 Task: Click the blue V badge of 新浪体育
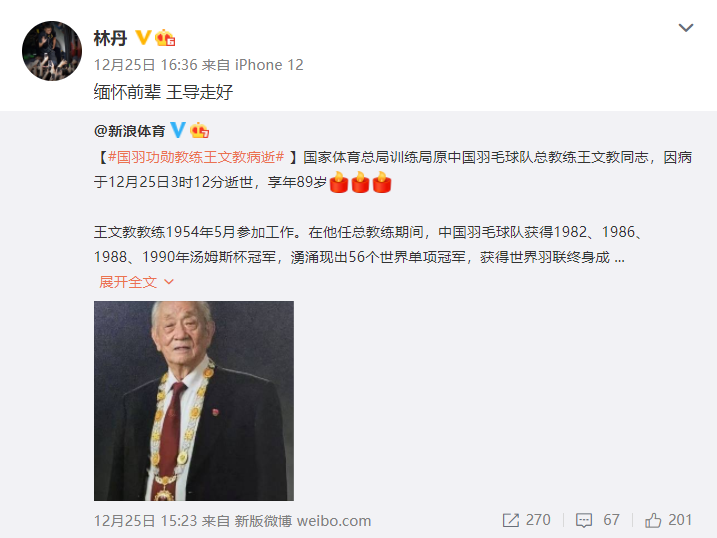click(178, 130)
